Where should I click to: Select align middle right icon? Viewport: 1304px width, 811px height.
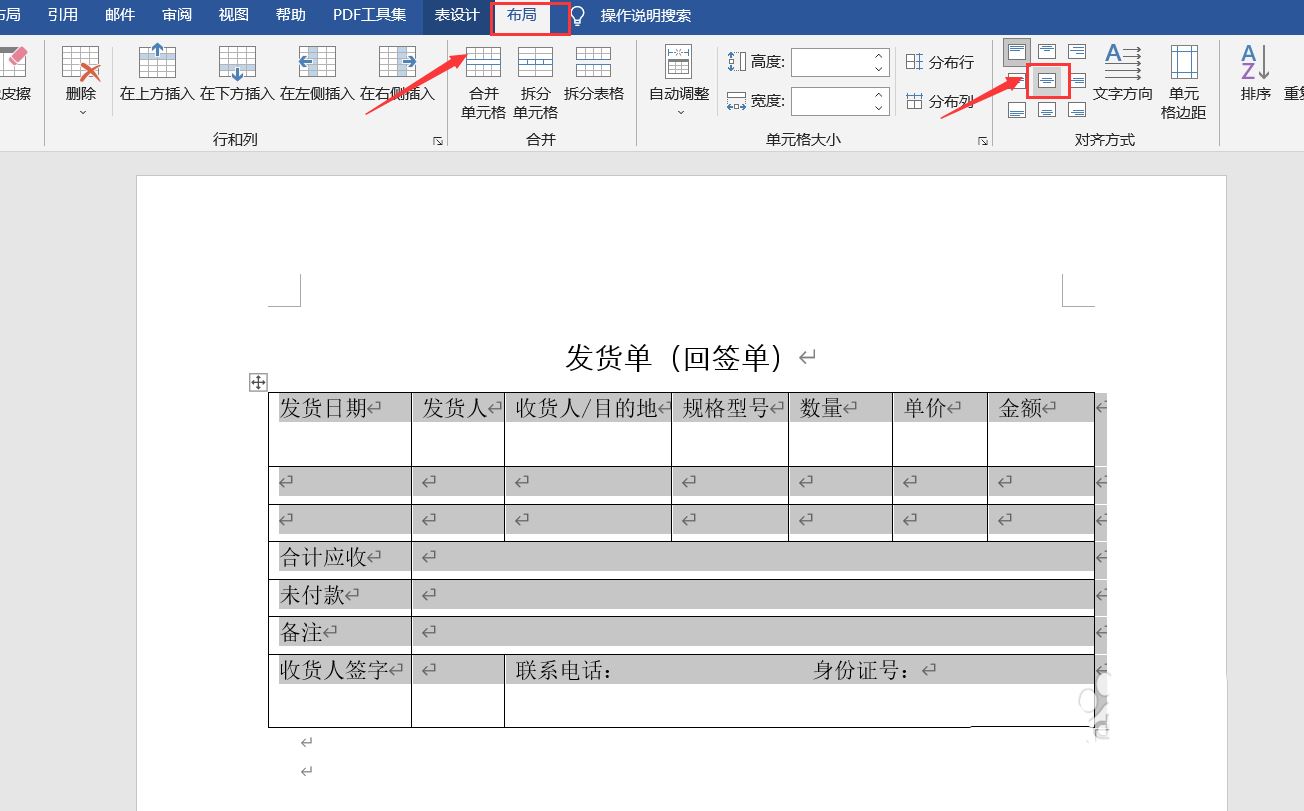[1077, 80]
